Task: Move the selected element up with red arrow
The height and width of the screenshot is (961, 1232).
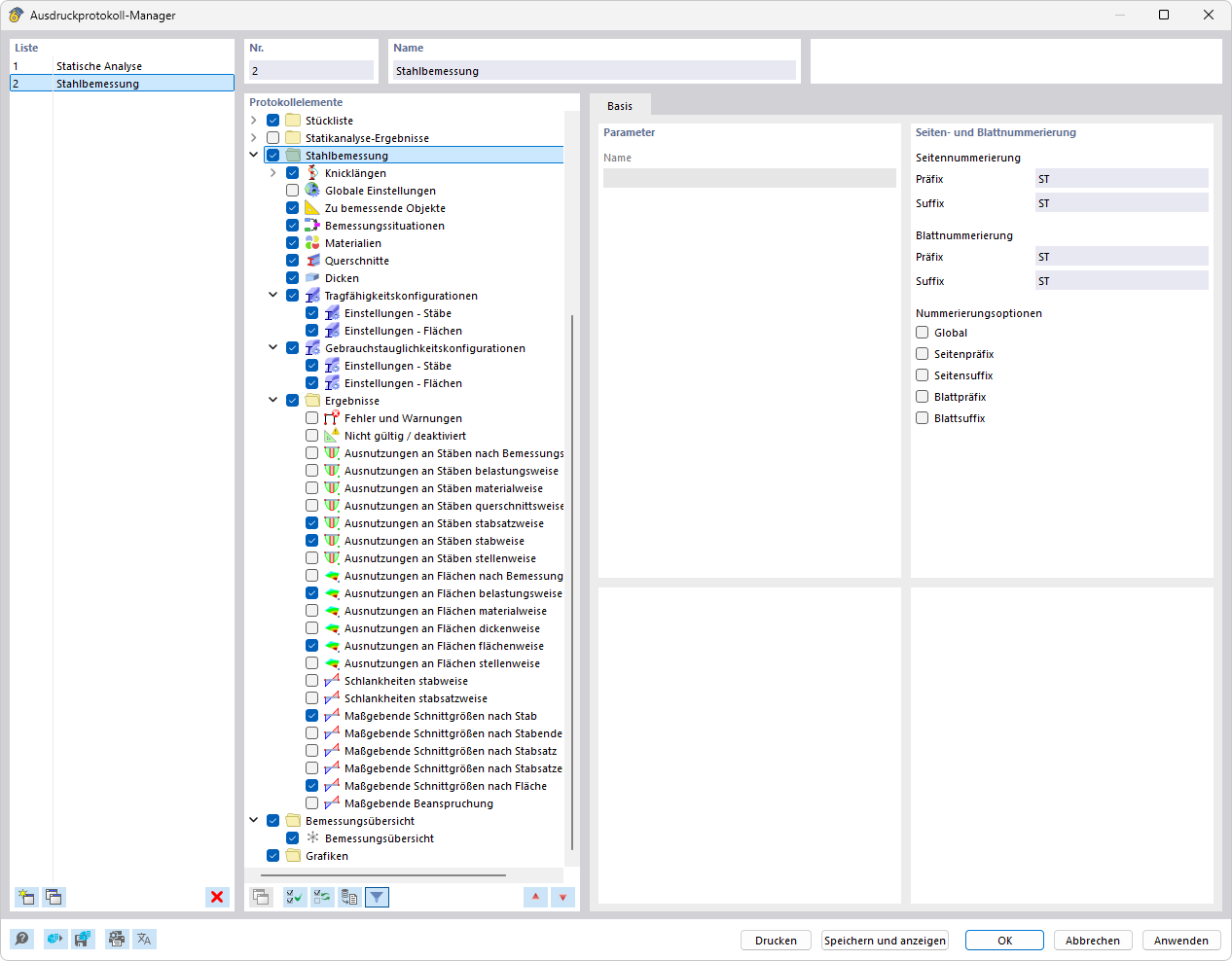Action: [535, 897]
